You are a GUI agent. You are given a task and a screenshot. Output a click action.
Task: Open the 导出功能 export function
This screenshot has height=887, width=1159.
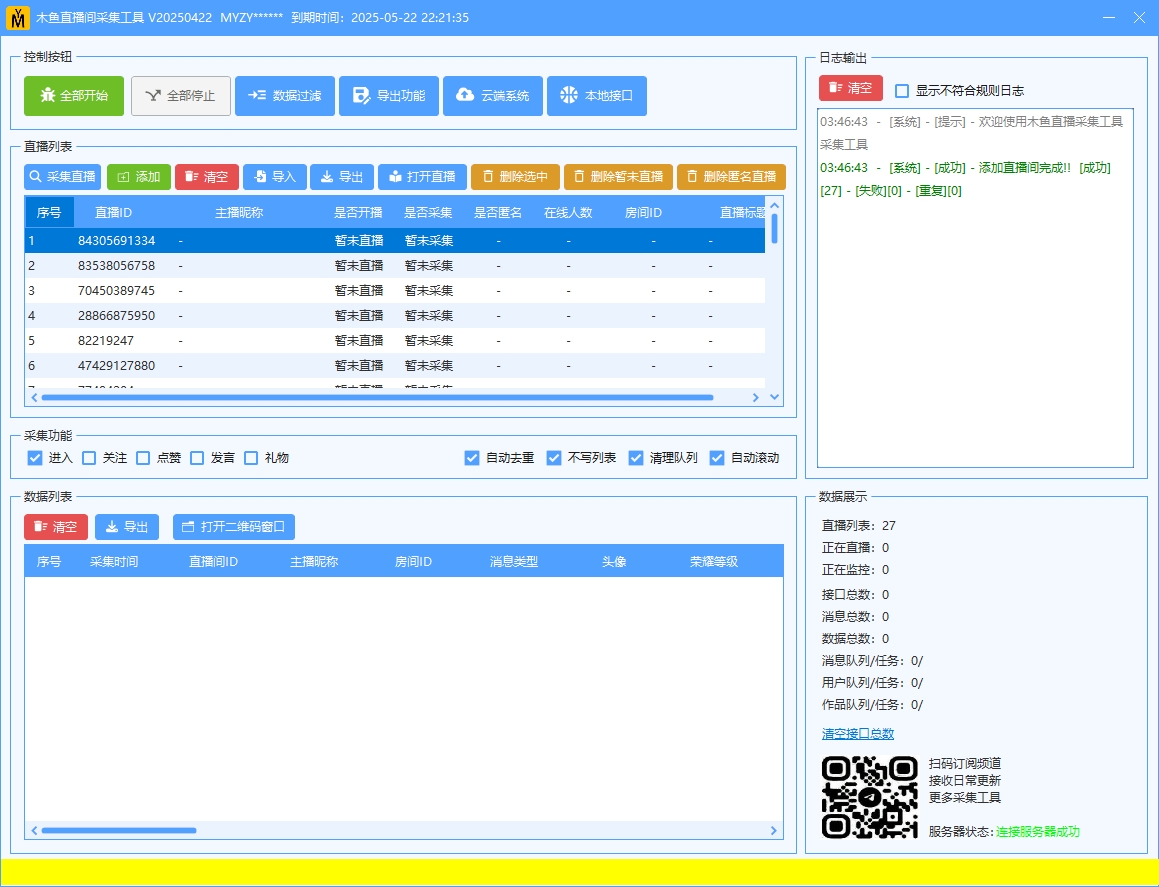(x=389, y=96)
